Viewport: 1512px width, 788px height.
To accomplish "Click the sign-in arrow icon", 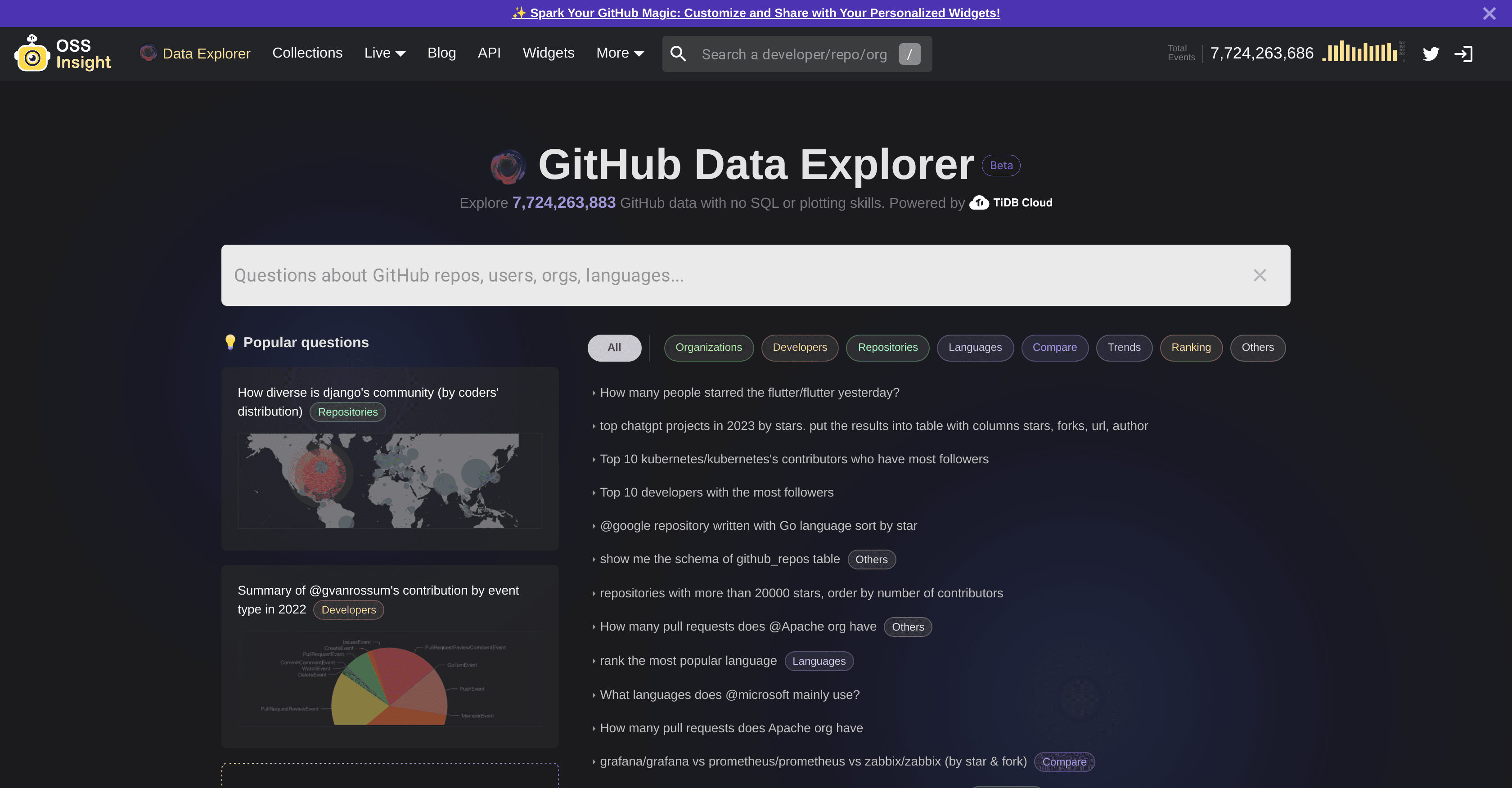I will [x=1464, y=54].
